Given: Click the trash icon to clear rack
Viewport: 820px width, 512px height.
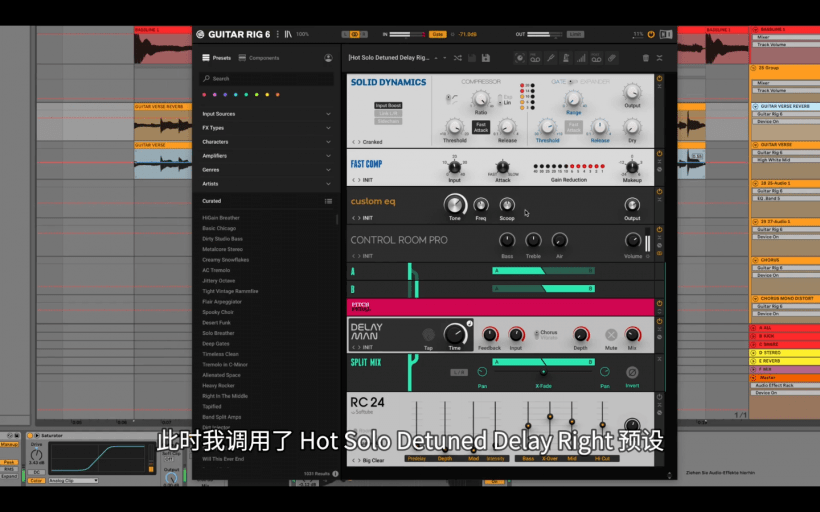Looking at the screenshot, I should [x=645, y=58].
